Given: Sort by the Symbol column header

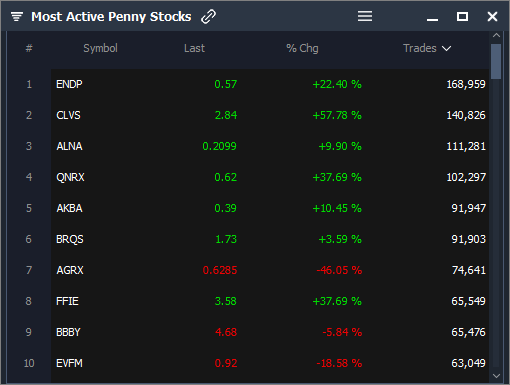Looking at the screenshot, I should tap(100, 48).
